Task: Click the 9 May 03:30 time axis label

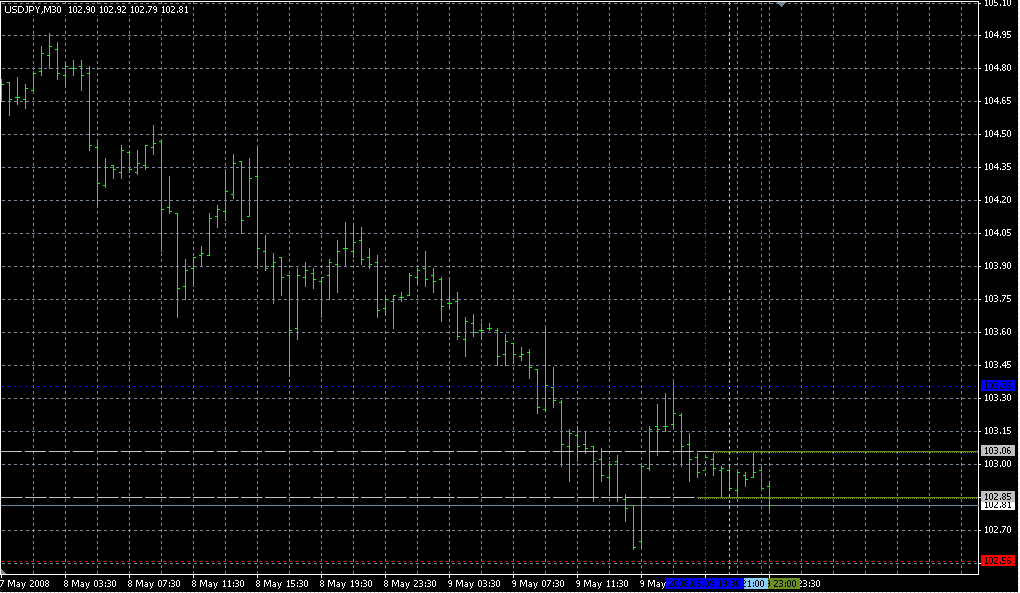Action: [x=473, y=583]
